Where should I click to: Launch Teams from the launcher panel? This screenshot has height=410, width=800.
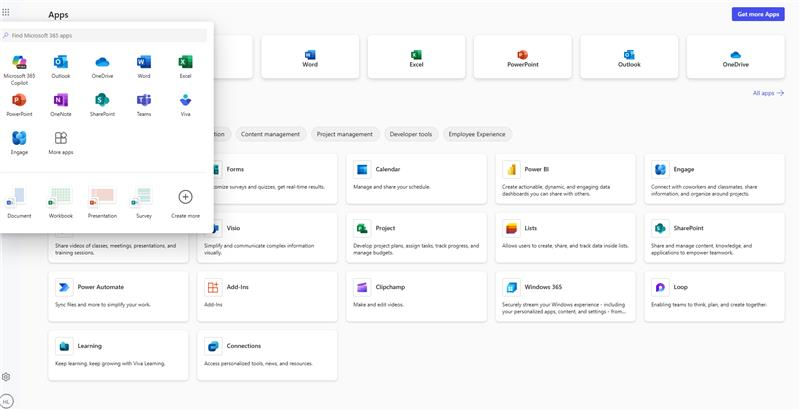[x=144, y=105]
